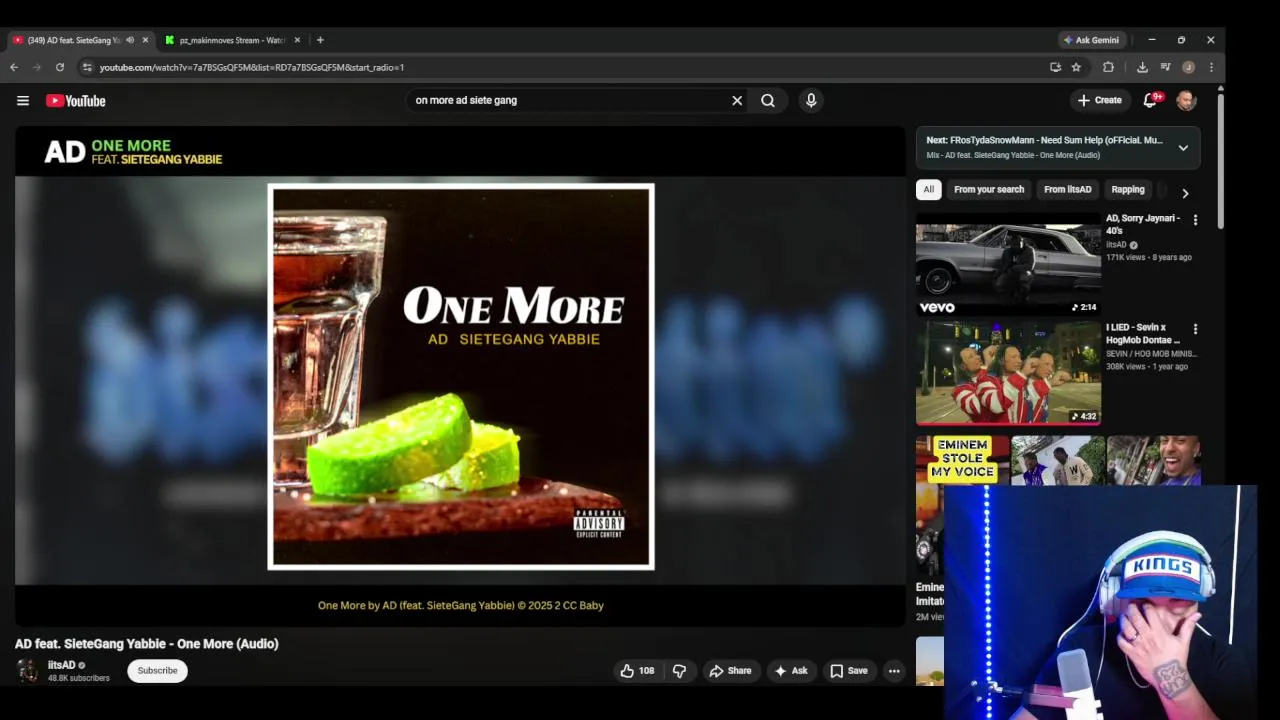
Task: Go to YouTube home via logo
Action: click(75, 100)
